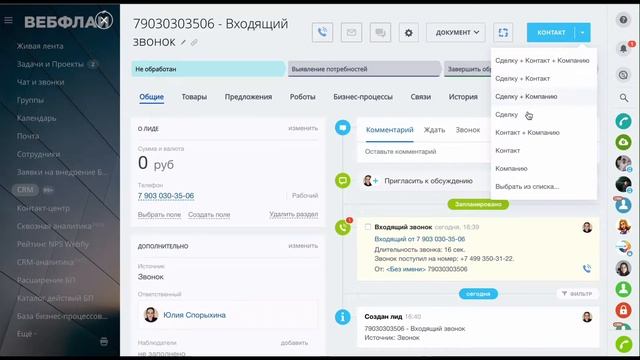The image size is (640, 360).
Task: Click the Оставьте комментарий input field
Action: click(424, 151)
